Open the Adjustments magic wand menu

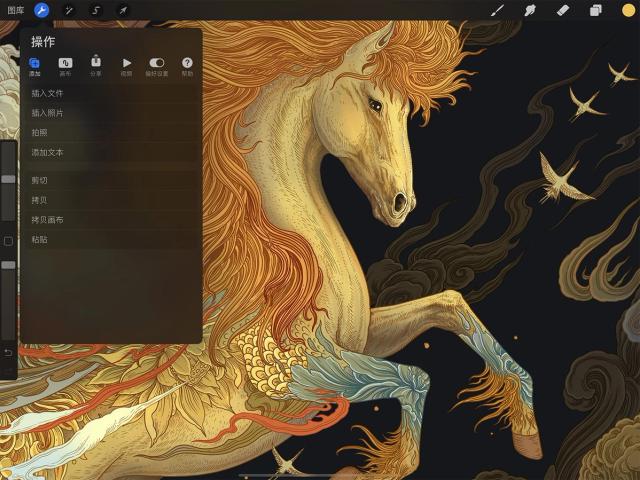[69, 10]
